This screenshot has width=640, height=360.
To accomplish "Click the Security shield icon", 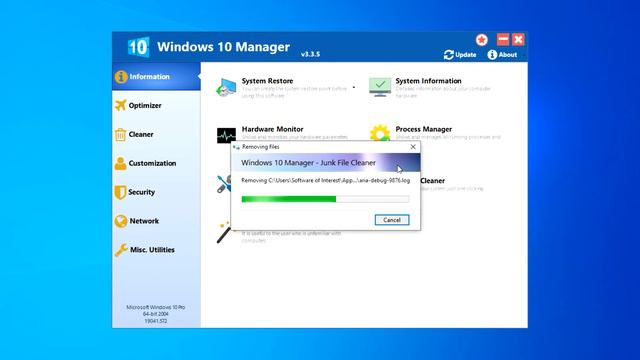I will pyautogui.click(x=120, y=192).
